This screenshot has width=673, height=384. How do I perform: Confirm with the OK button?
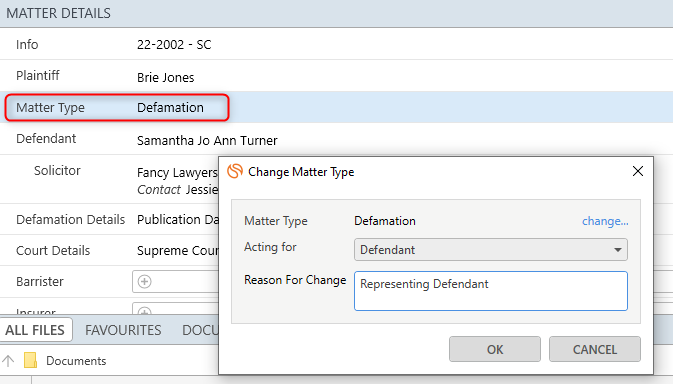pyautogui.click(x=495, y=349)
